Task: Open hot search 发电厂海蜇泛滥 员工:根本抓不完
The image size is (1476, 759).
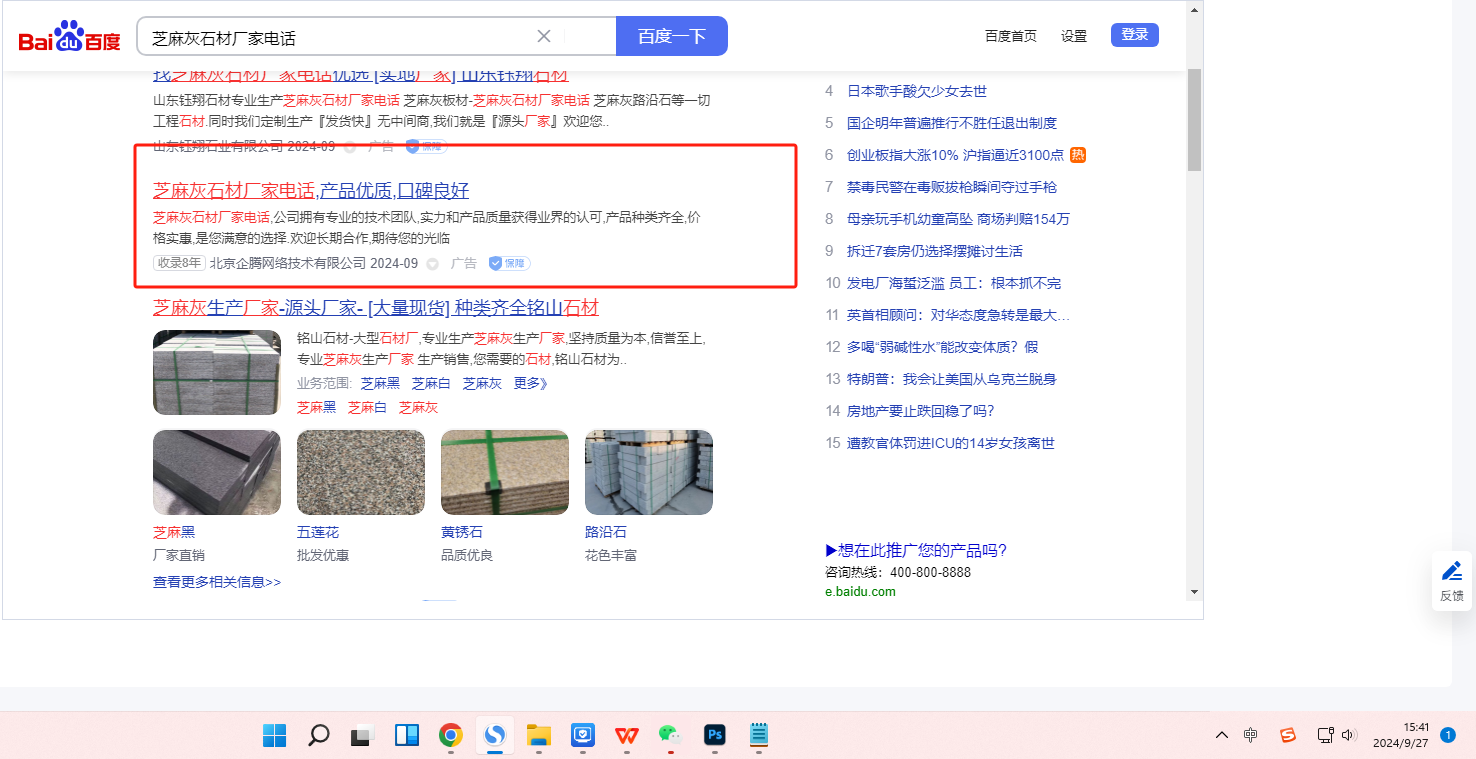Action: 954,283
